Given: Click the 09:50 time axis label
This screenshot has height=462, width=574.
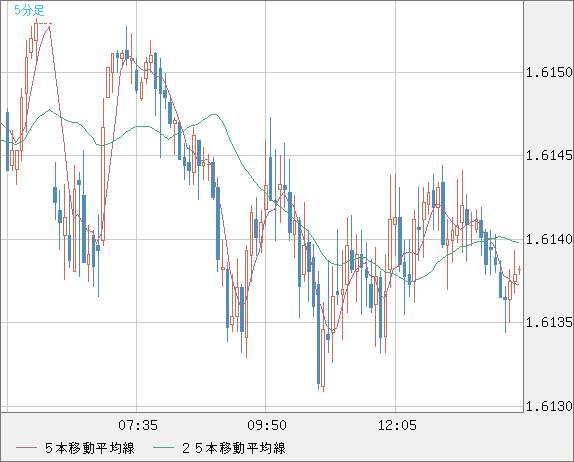Looking at the screenshot, I should coord(267,425).
